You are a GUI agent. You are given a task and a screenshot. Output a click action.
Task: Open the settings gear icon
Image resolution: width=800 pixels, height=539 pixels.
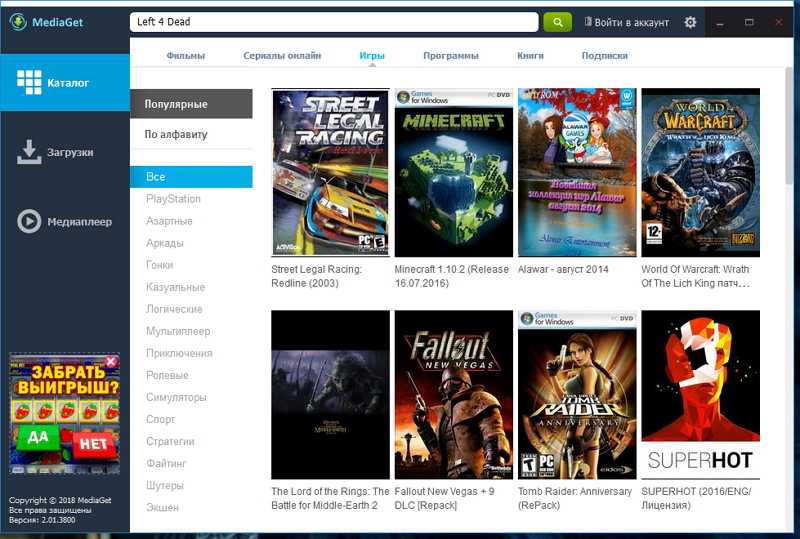[690, 22]
